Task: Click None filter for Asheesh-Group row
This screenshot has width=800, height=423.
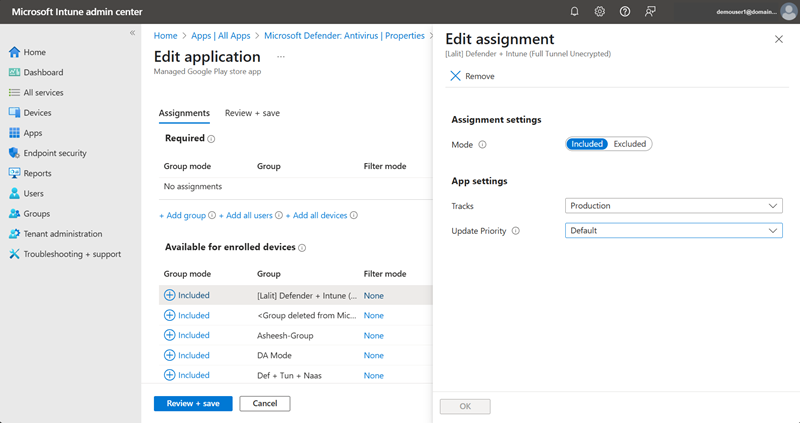Action: 373,336
